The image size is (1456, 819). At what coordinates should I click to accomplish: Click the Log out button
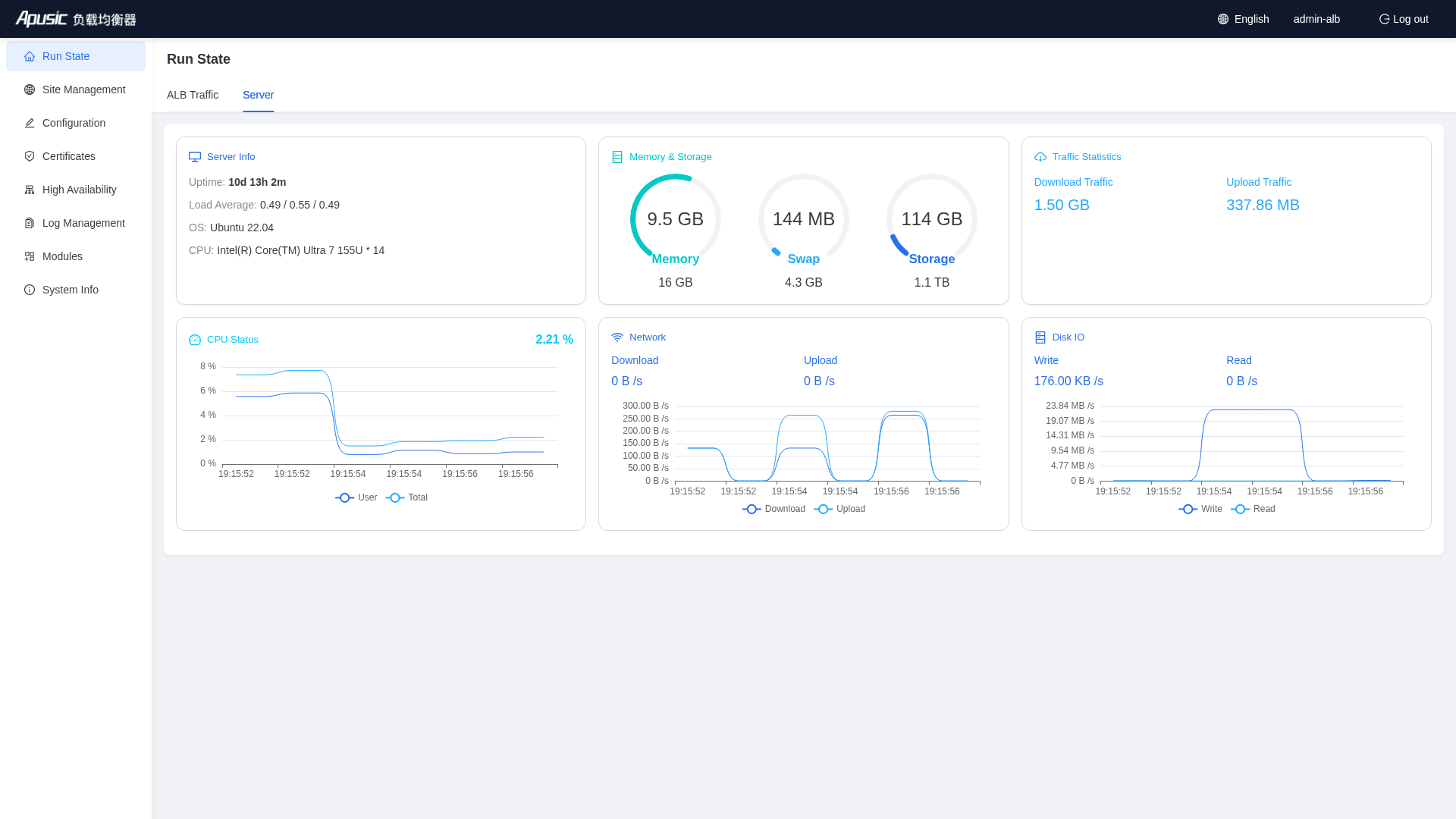pos(1404,19)
